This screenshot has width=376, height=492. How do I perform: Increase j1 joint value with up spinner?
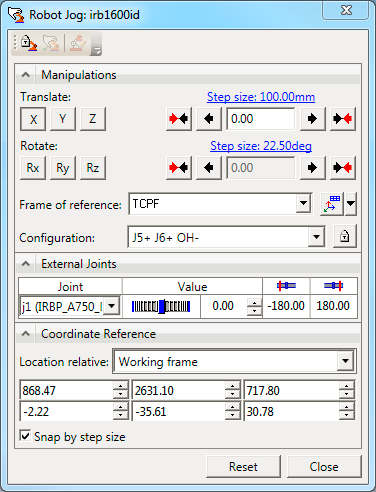click(254, 302)
